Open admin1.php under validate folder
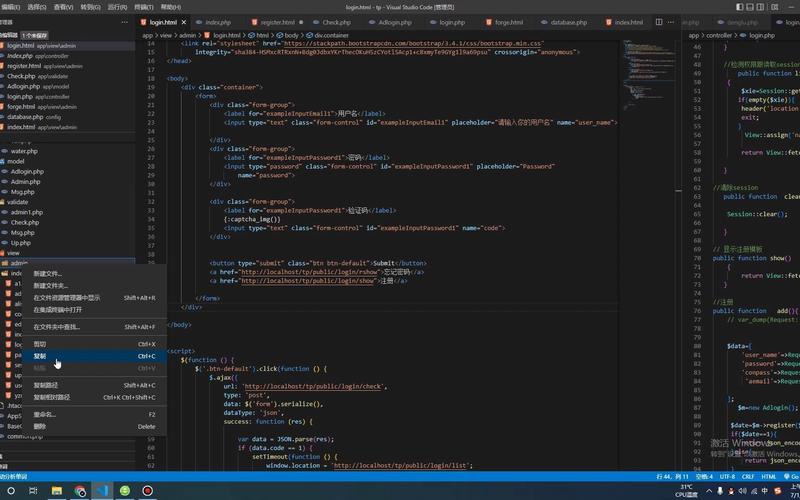The image size is (800, 500). click(x=67, y=212)
